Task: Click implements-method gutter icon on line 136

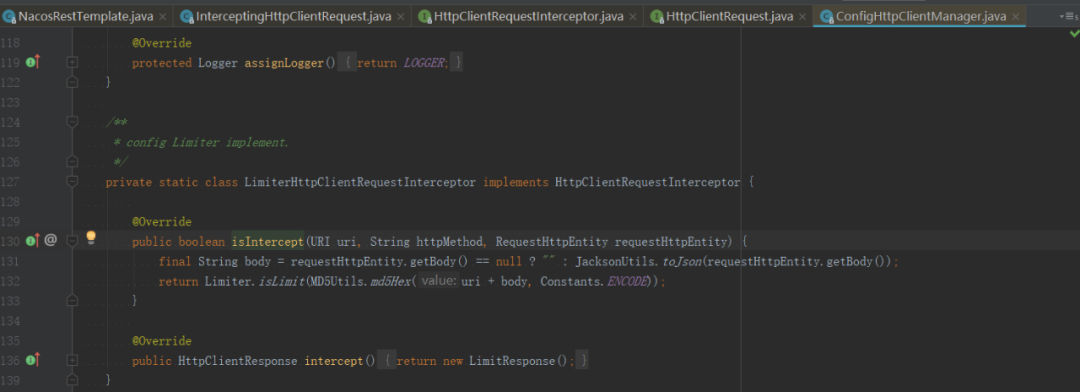Action: click(32, 360)
